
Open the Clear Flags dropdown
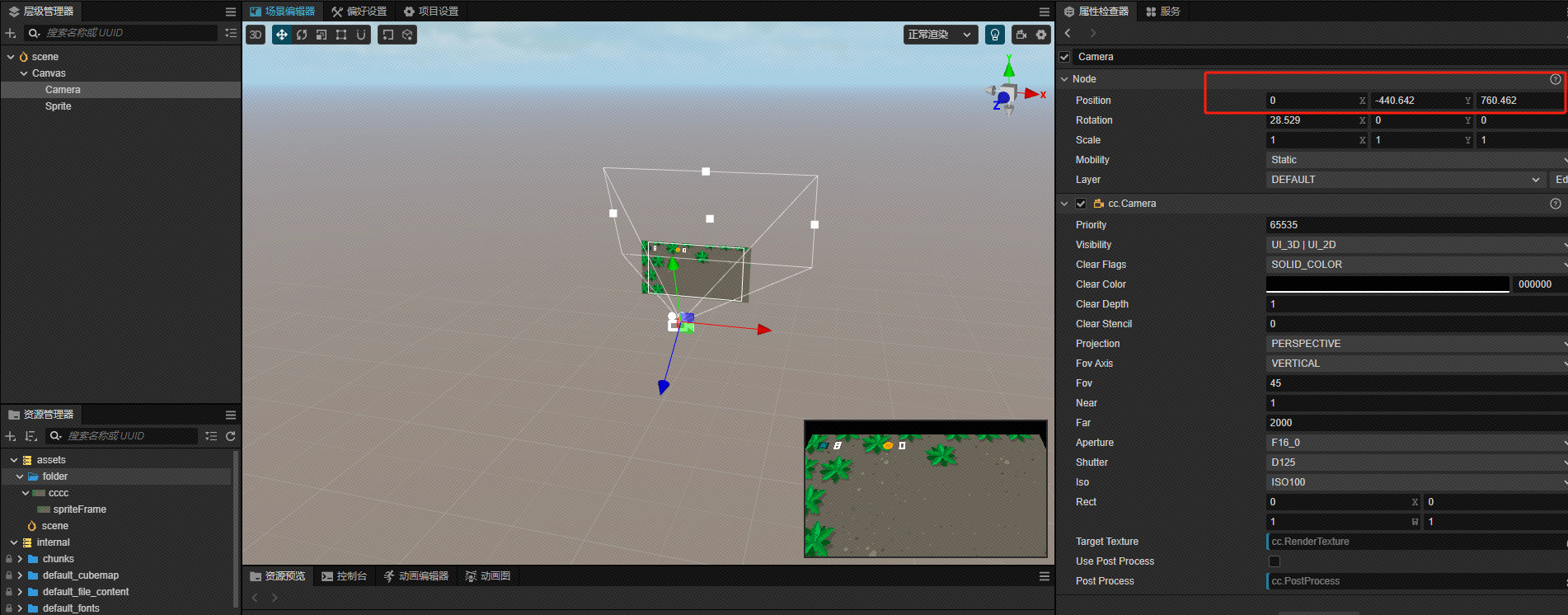pos(1417,265)
